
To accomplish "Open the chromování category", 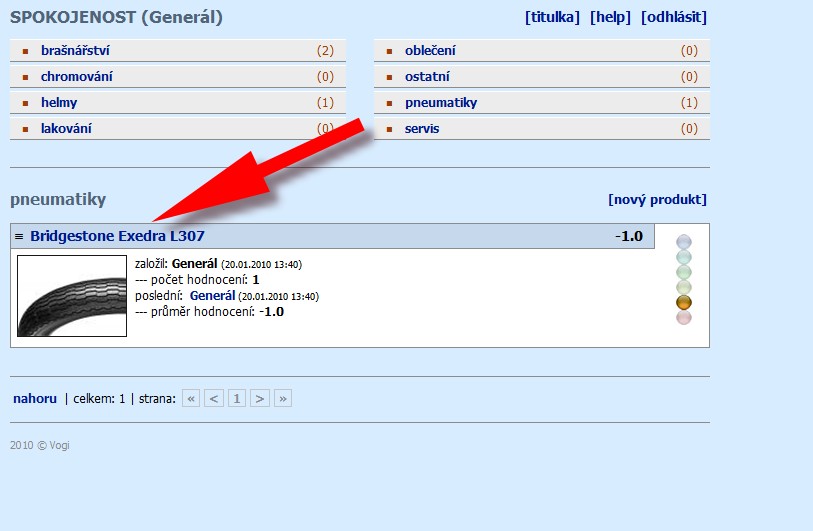I will point(77,77).
